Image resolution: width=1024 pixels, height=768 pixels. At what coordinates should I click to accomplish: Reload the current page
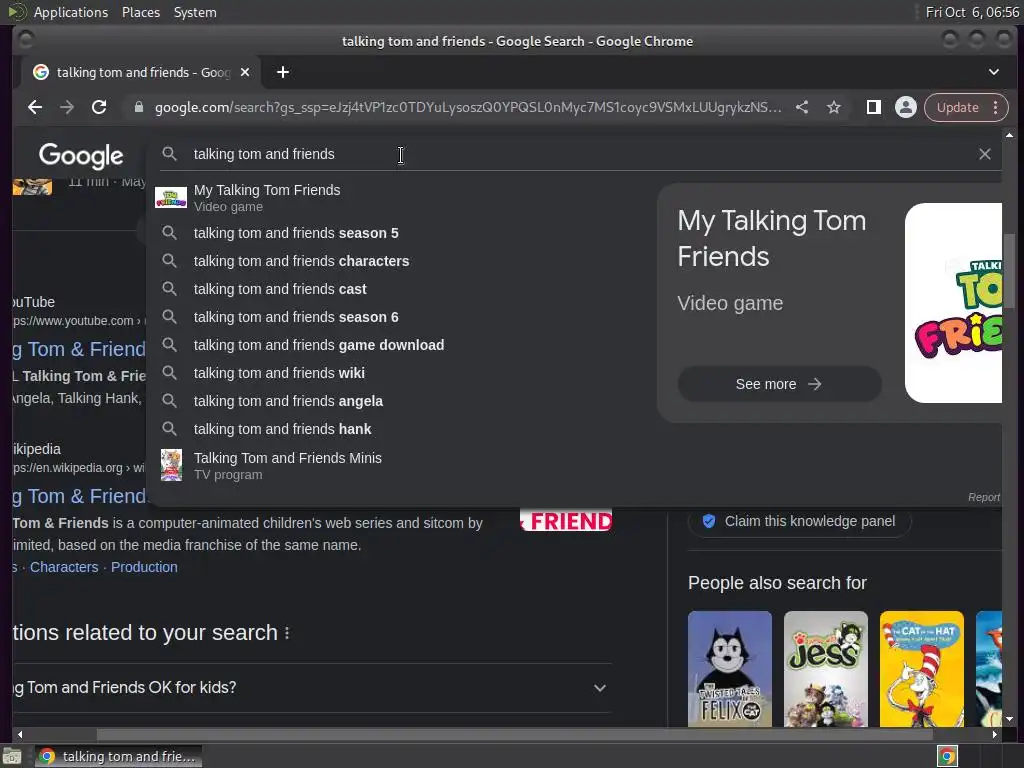99,108
